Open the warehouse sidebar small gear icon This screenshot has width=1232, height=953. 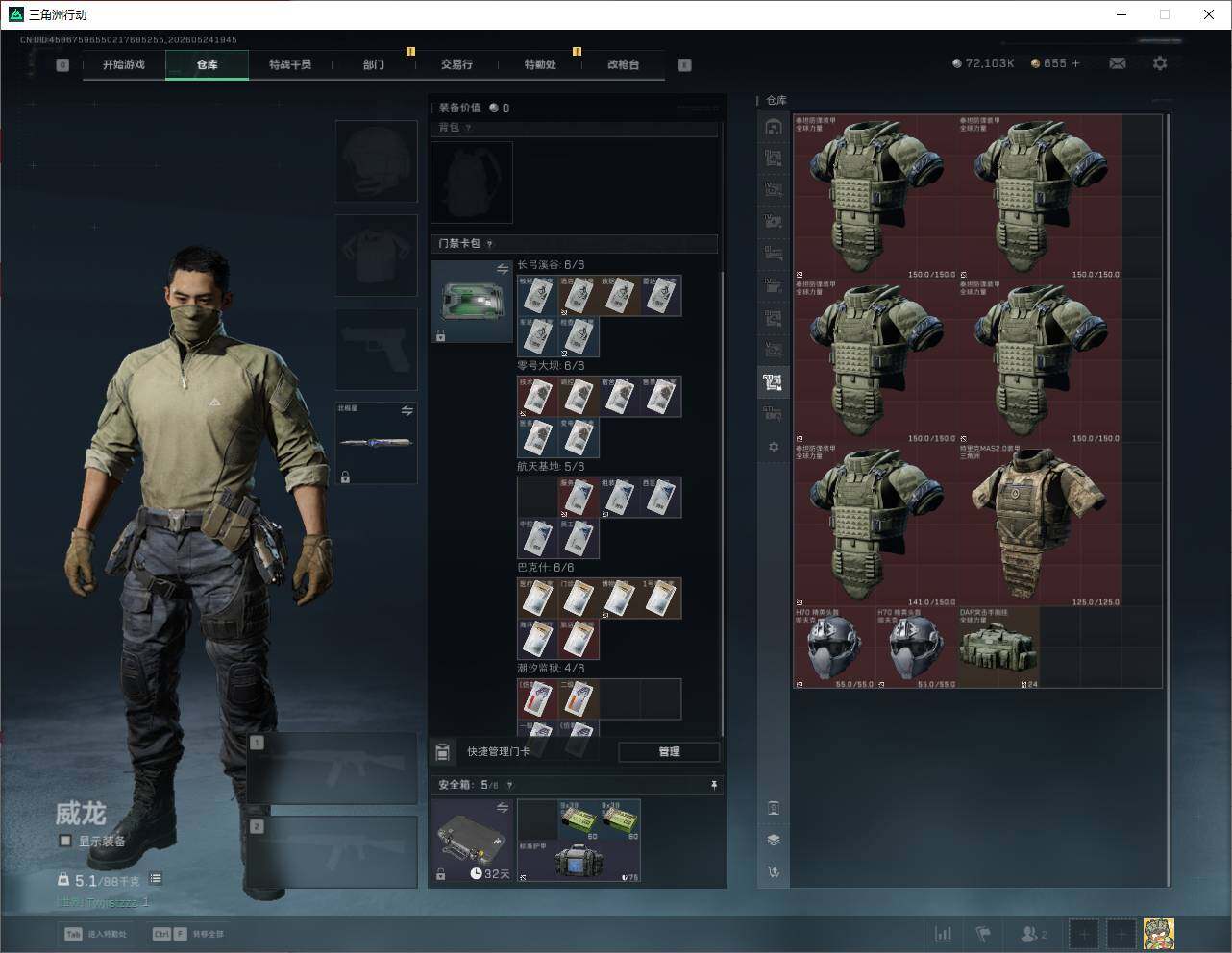[x=774, y=447]
